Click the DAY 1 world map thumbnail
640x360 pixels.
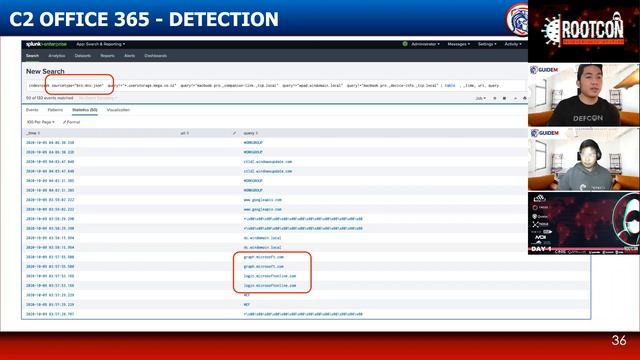click(584, 223)
